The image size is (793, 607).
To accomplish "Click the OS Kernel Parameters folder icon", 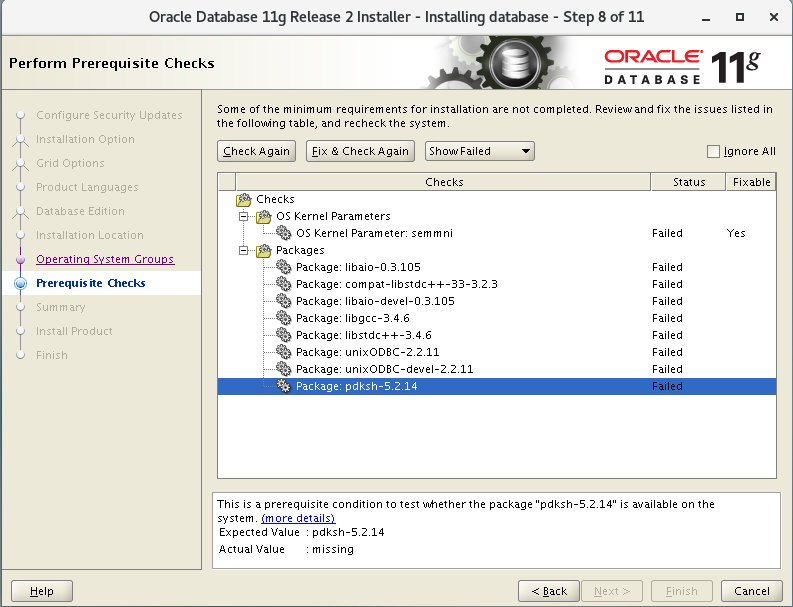I will [x=263, y=216].
